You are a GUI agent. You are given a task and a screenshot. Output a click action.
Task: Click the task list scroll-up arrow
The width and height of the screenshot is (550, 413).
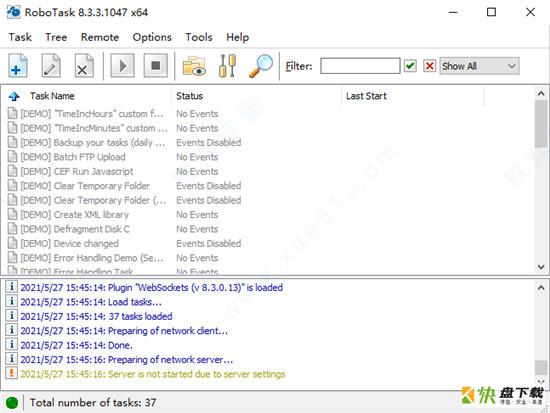click(541, 94)
